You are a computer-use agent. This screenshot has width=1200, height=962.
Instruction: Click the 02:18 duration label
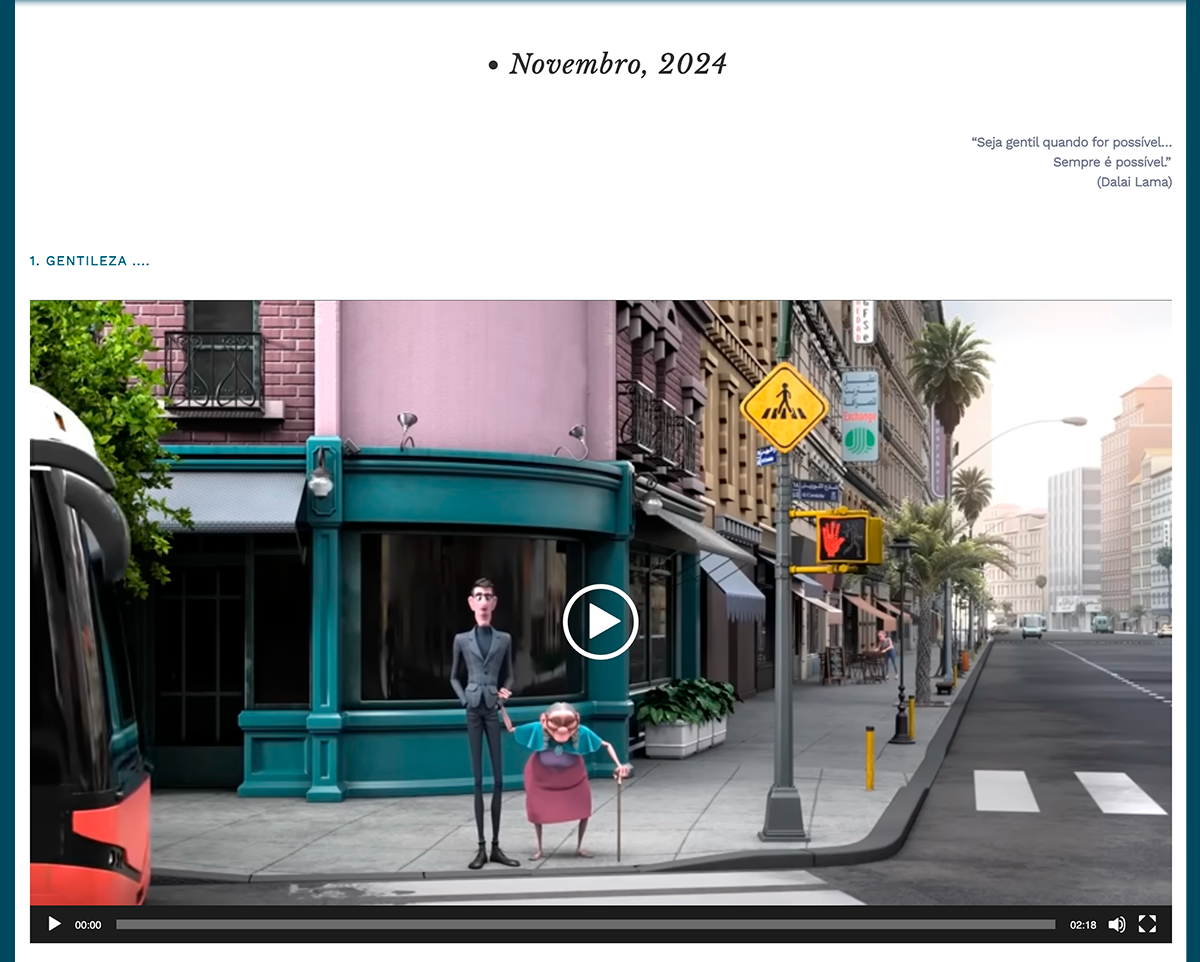[1083, 926]
